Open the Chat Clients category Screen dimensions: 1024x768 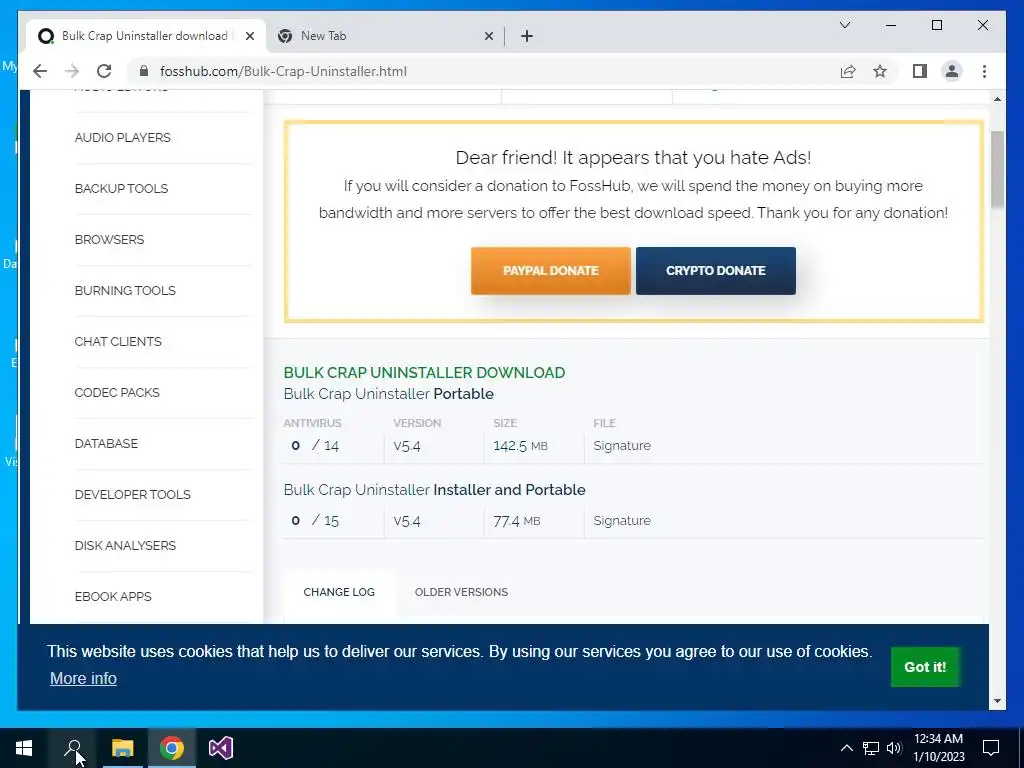click(118, 342)
